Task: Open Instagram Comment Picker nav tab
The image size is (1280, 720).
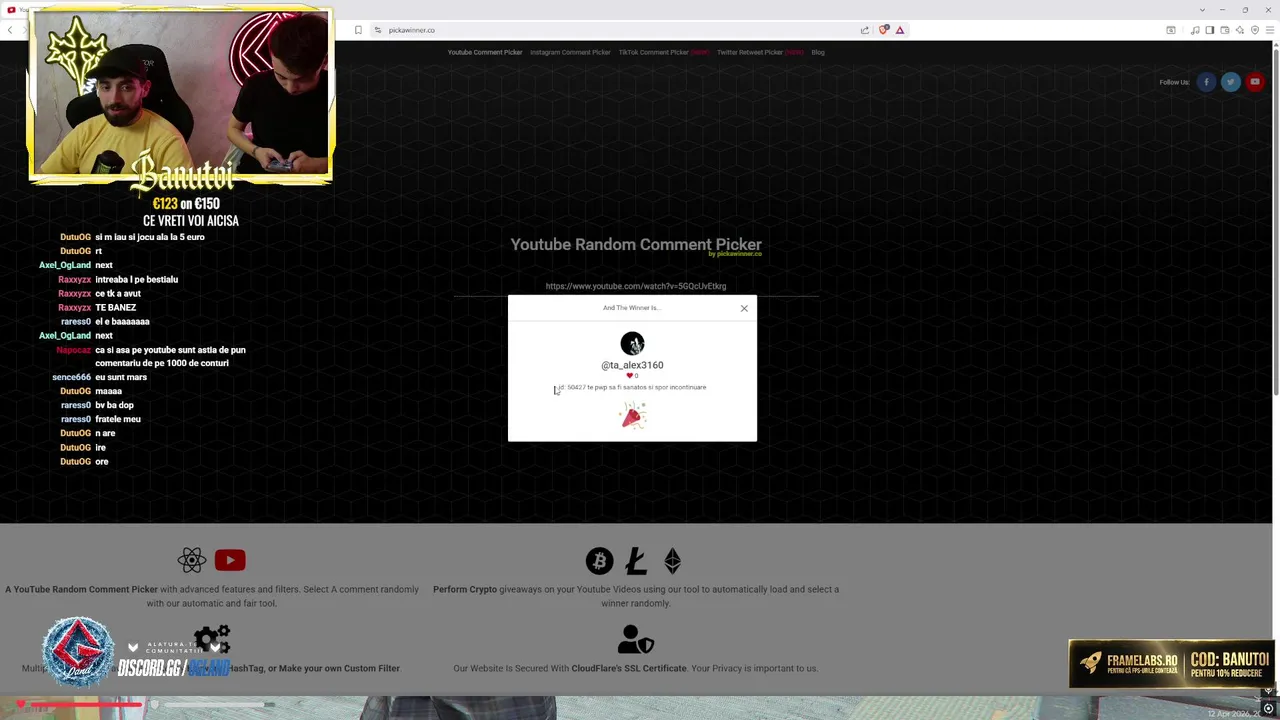Action: [x=570, y=52]
